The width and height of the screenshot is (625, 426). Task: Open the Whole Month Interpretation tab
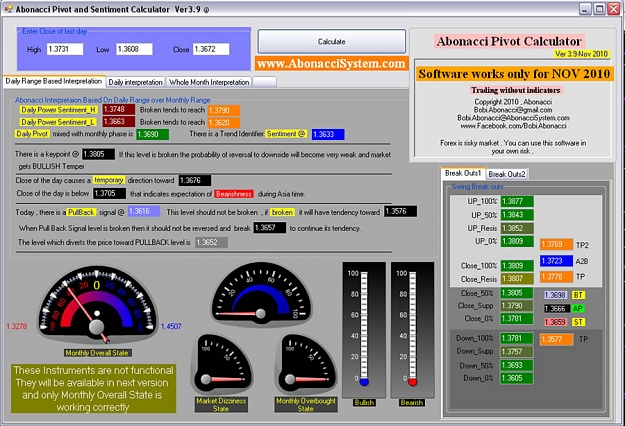click(x=209, y=82)
